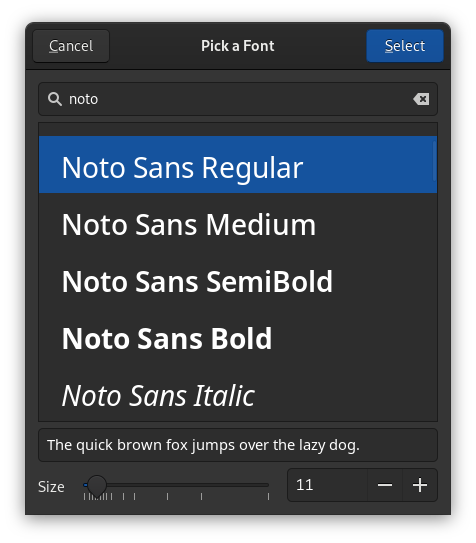Focus the font search field containing noto
Viewport: 476px width, 543px height.
click(238, 99)
